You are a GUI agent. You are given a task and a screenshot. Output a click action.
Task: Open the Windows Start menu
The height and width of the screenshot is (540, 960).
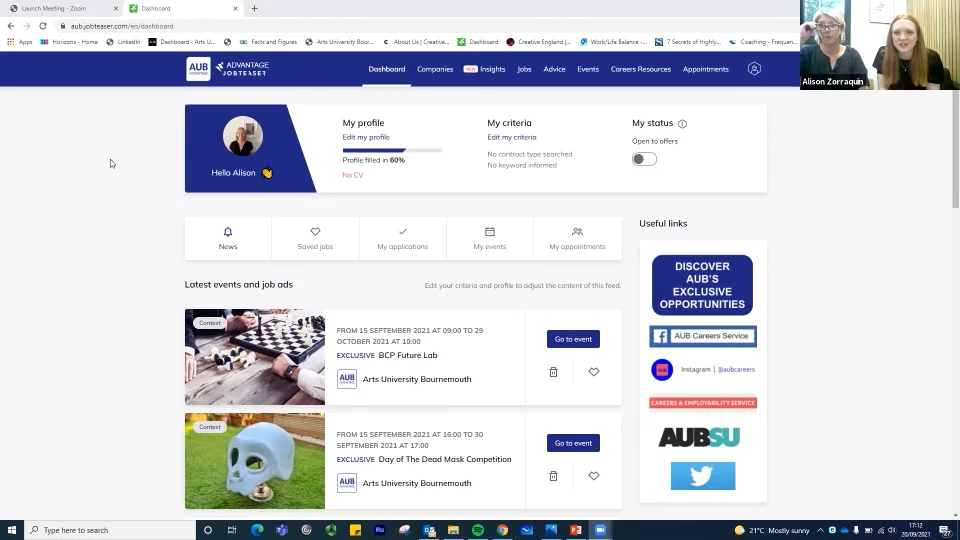pyautogui.click(x=12, y=530)
